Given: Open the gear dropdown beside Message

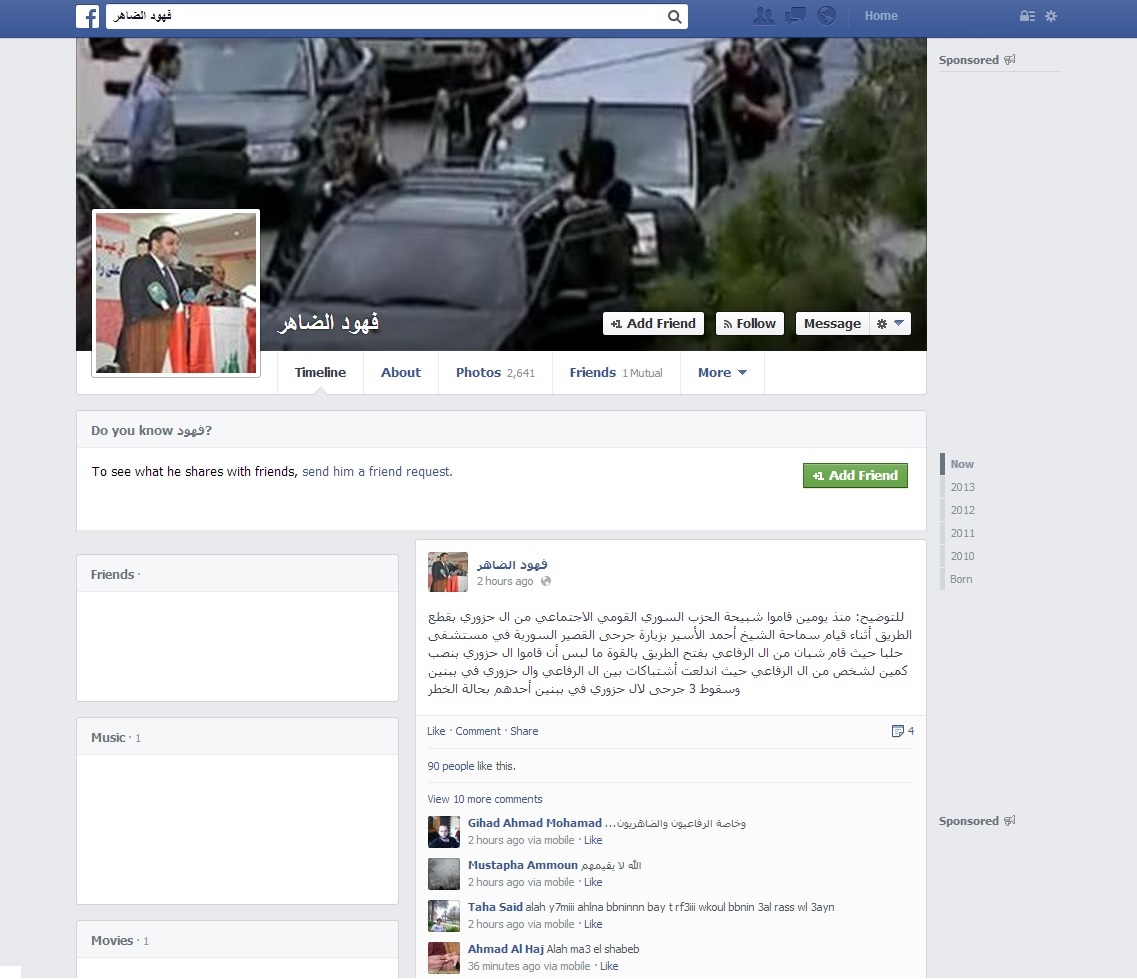Looking at the screenshot, I should [x=890, y=324].
